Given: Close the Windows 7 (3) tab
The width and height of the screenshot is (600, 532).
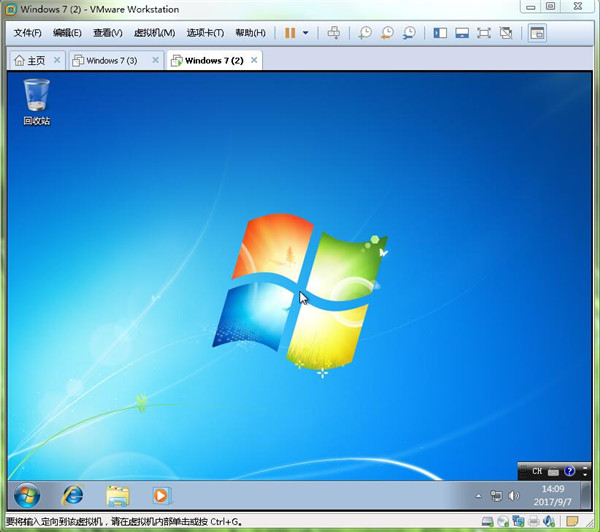Looking at the screenshot, I should [x=155, y=60].
